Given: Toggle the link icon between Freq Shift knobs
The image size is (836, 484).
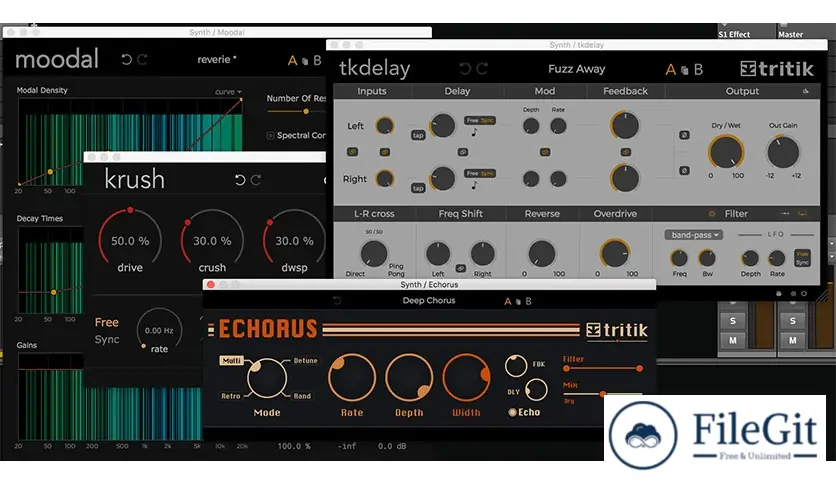Looking at the screenshot, I should pos(461,268).
